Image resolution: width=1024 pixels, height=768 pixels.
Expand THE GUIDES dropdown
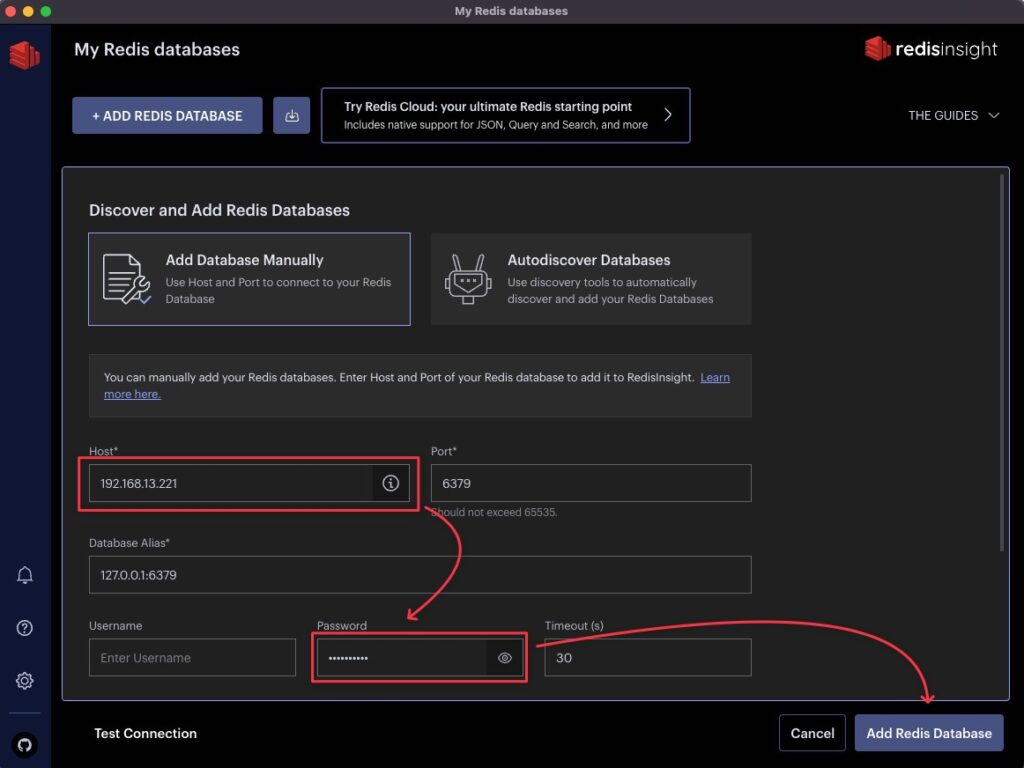pos(953,116)
